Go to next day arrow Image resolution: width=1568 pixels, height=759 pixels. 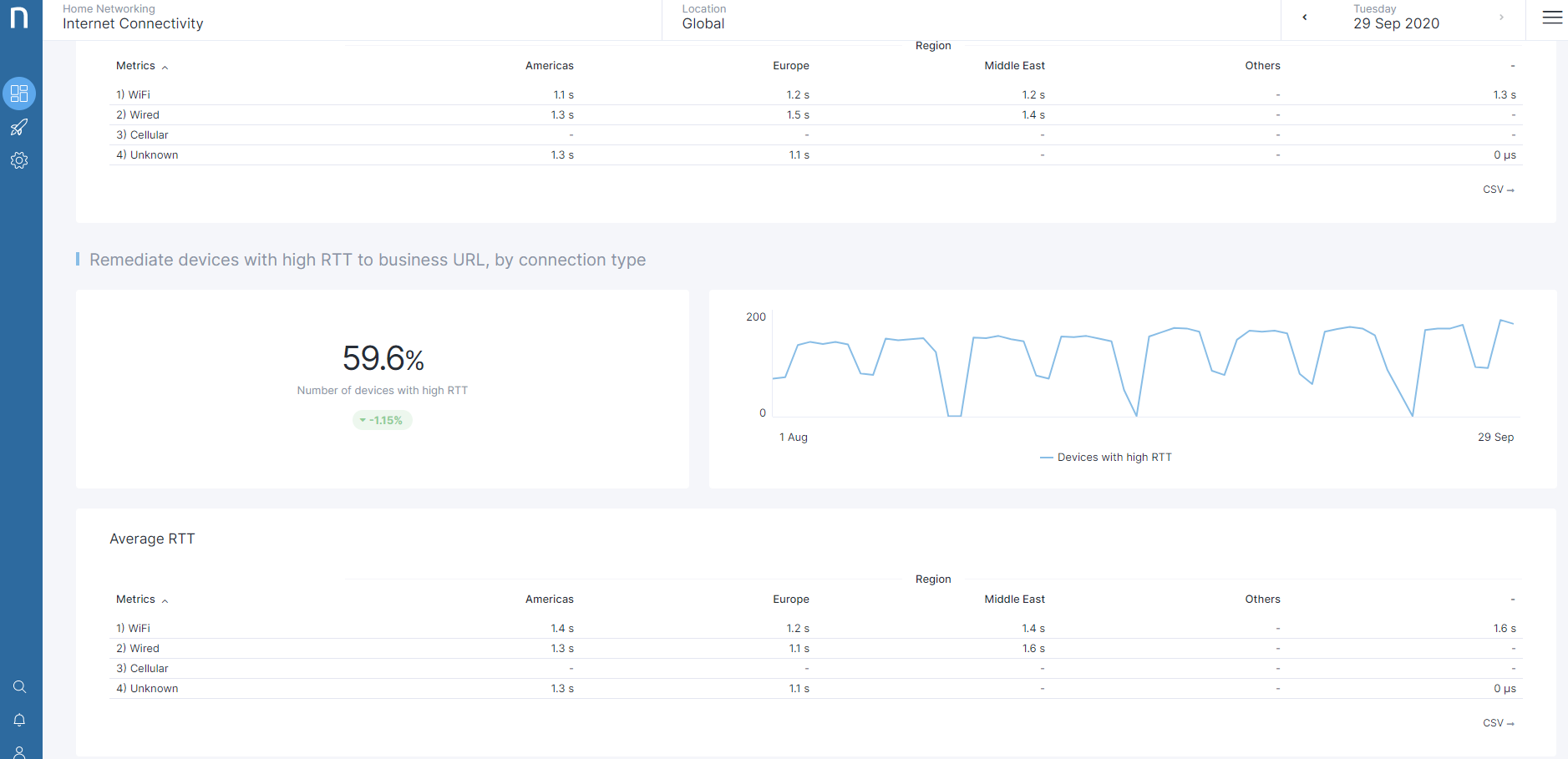click(1501, 18)
